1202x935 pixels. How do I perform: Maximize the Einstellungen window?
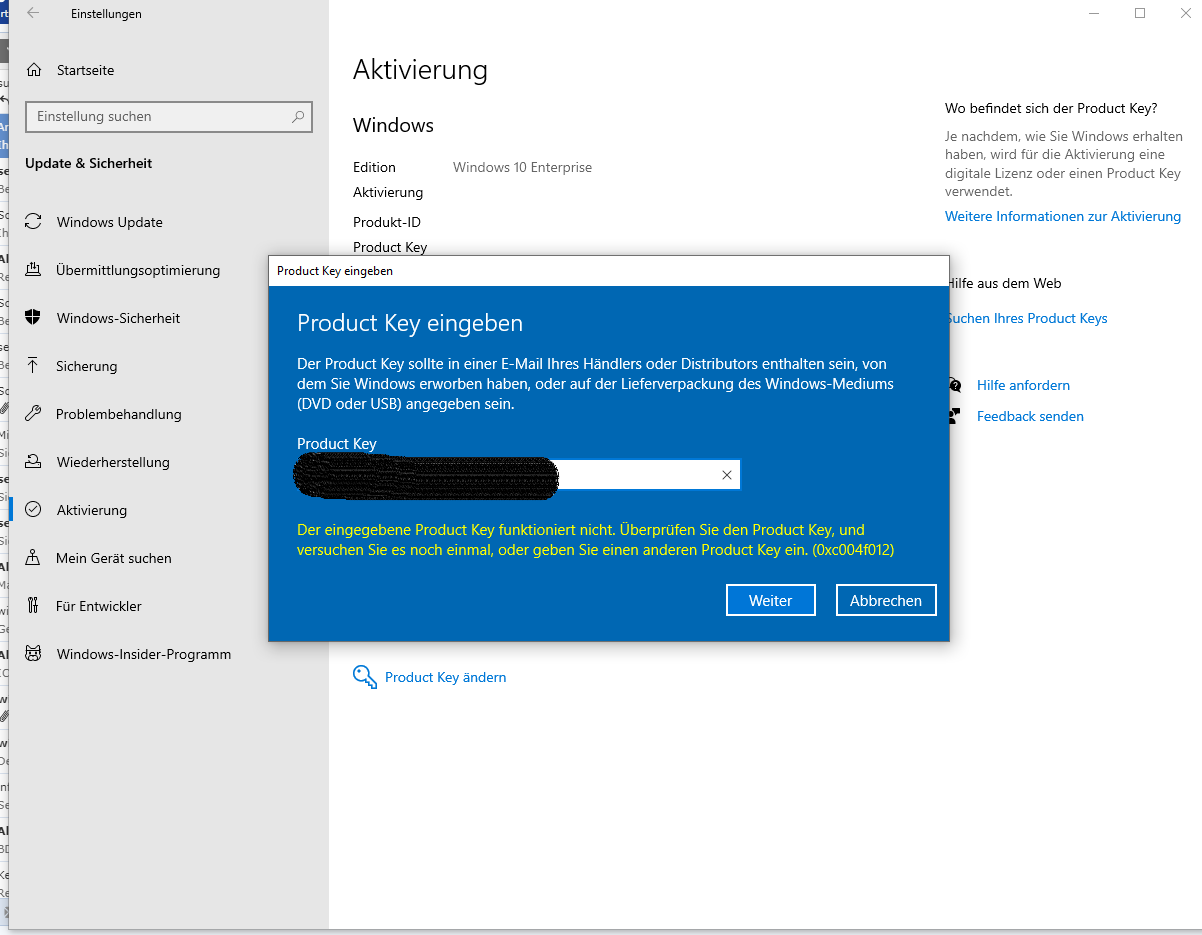[1140, 14]
